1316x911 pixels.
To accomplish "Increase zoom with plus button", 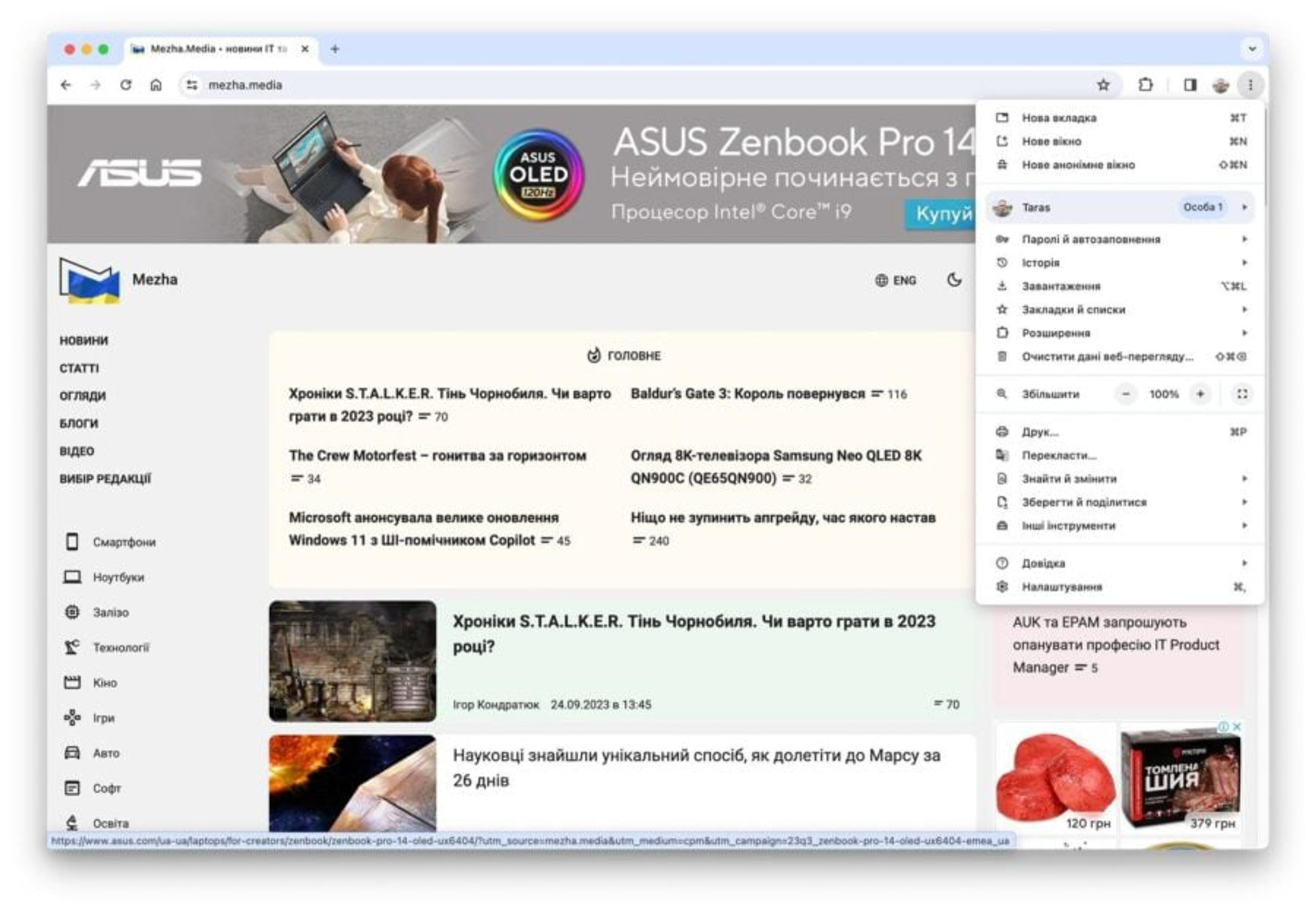I will [1200, 394].
